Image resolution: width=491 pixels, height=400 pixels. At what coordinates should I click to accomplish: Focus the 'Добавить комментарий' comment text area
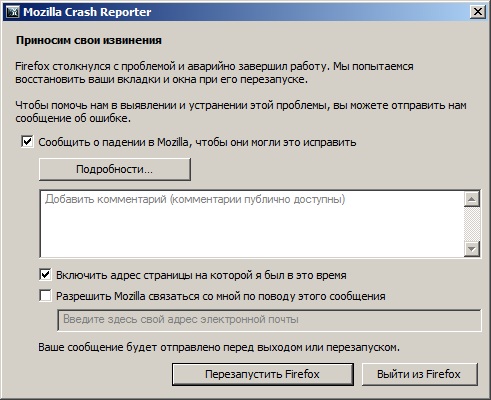click(252, 224)
